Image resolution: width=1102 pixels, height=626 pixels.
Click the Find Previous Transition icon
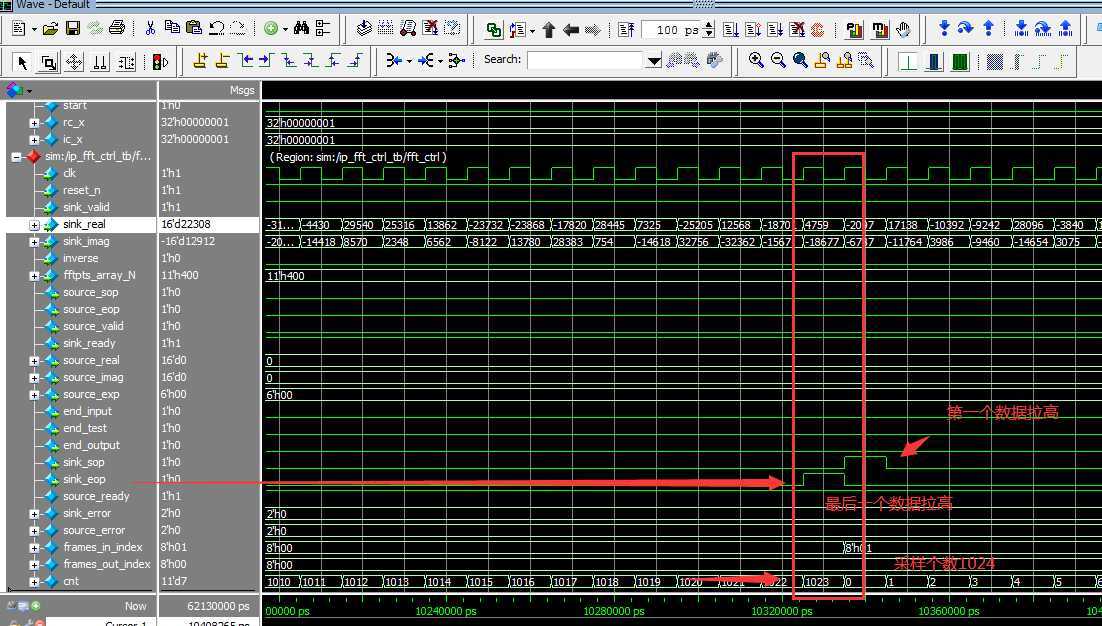pos(245,62)
